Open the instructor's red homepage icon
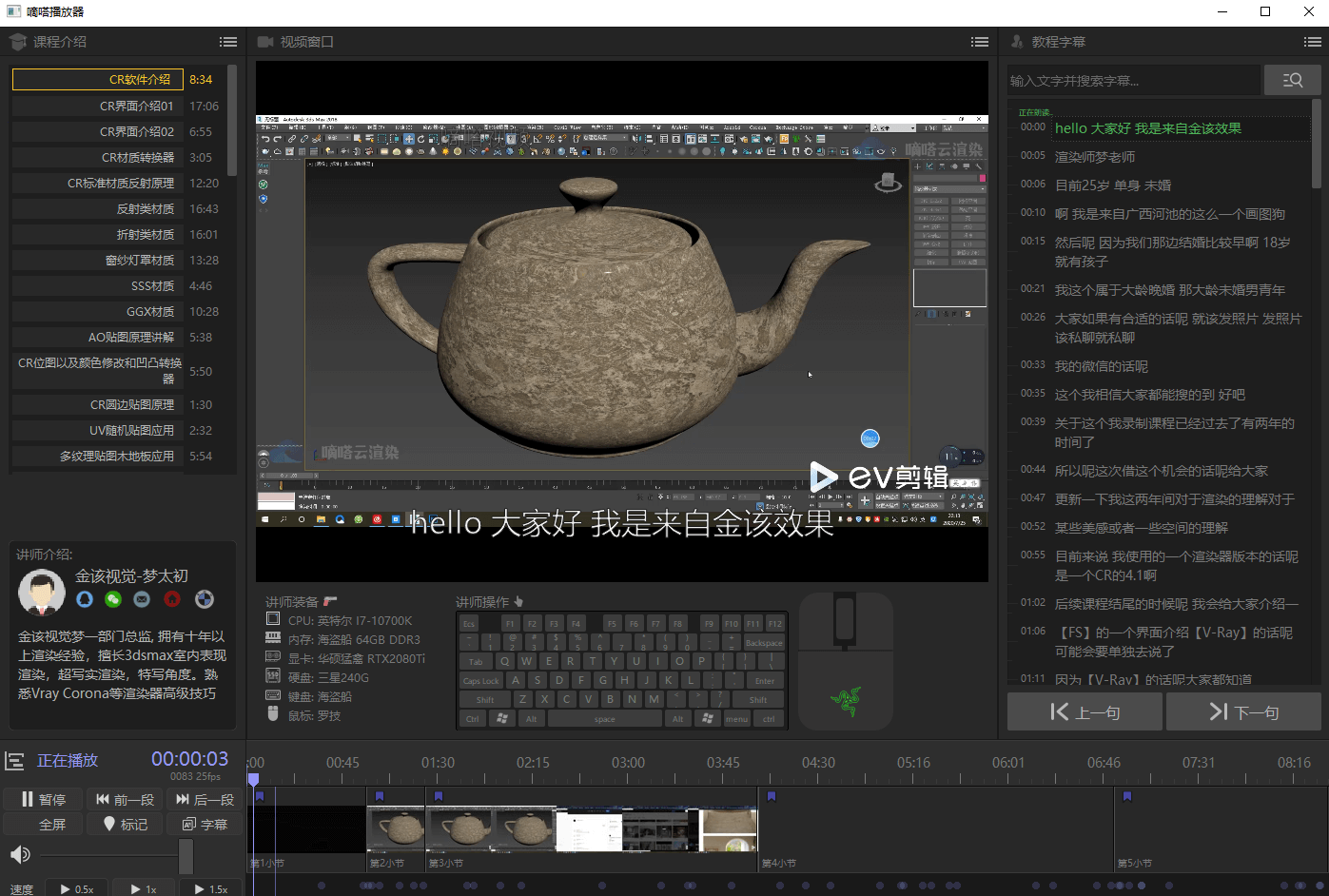 pyautogui.click(x=172, y=599)
